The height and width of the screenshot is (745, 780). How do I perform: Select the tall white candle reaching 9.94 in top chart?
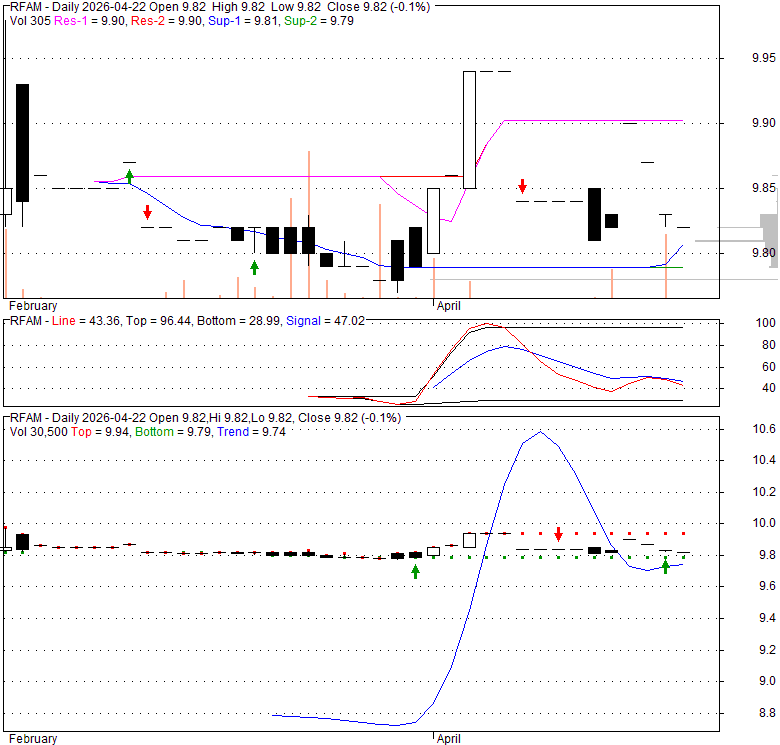pyautogui.click(x=469, y=130)
